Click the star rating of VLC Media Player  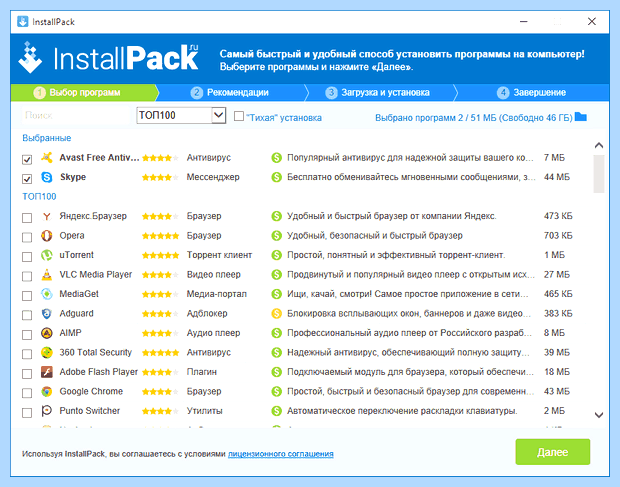click(x=161, y=275)
